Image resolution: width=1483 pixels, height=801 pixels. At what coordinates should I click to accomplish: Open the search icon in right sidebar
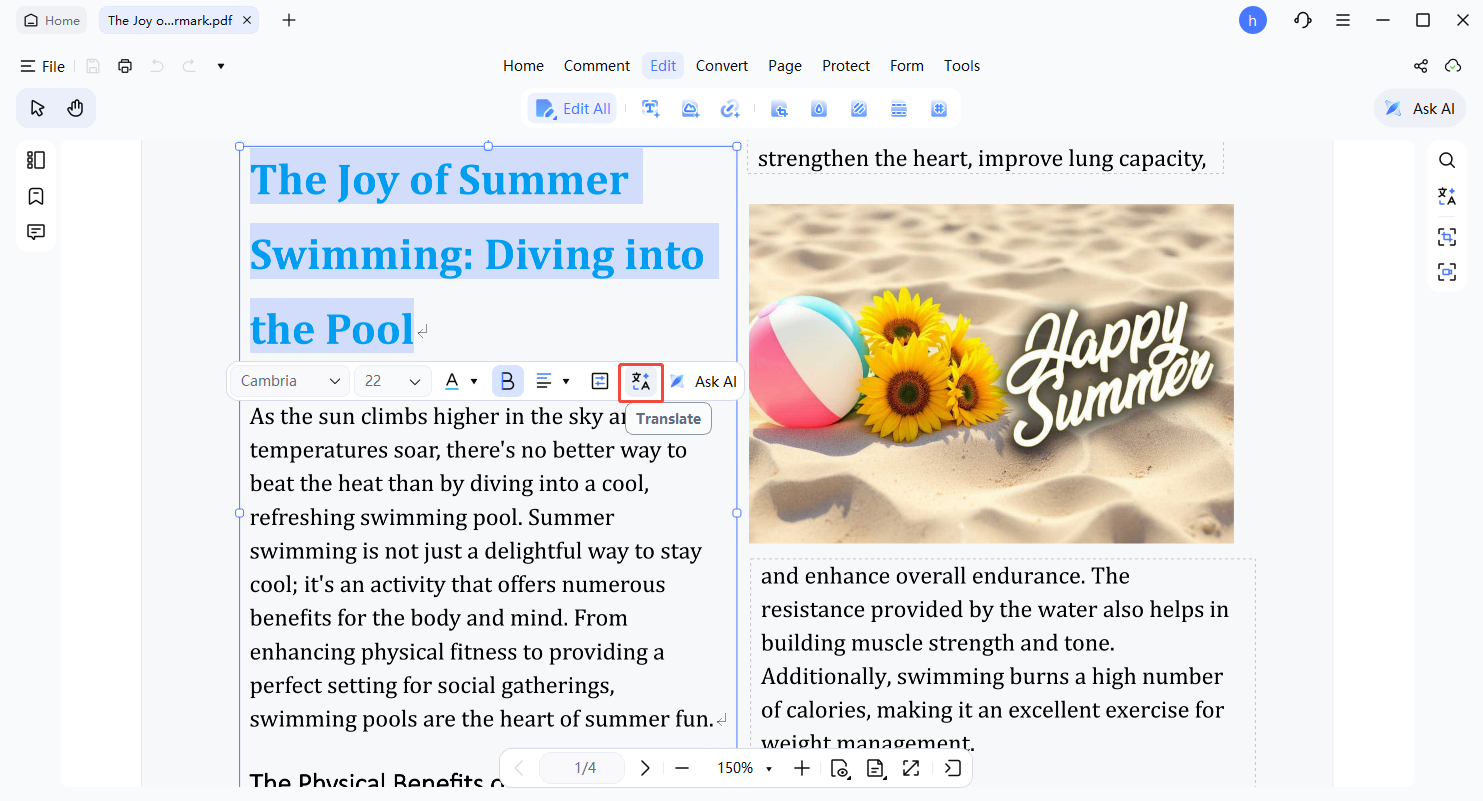tap(1447, 160)
